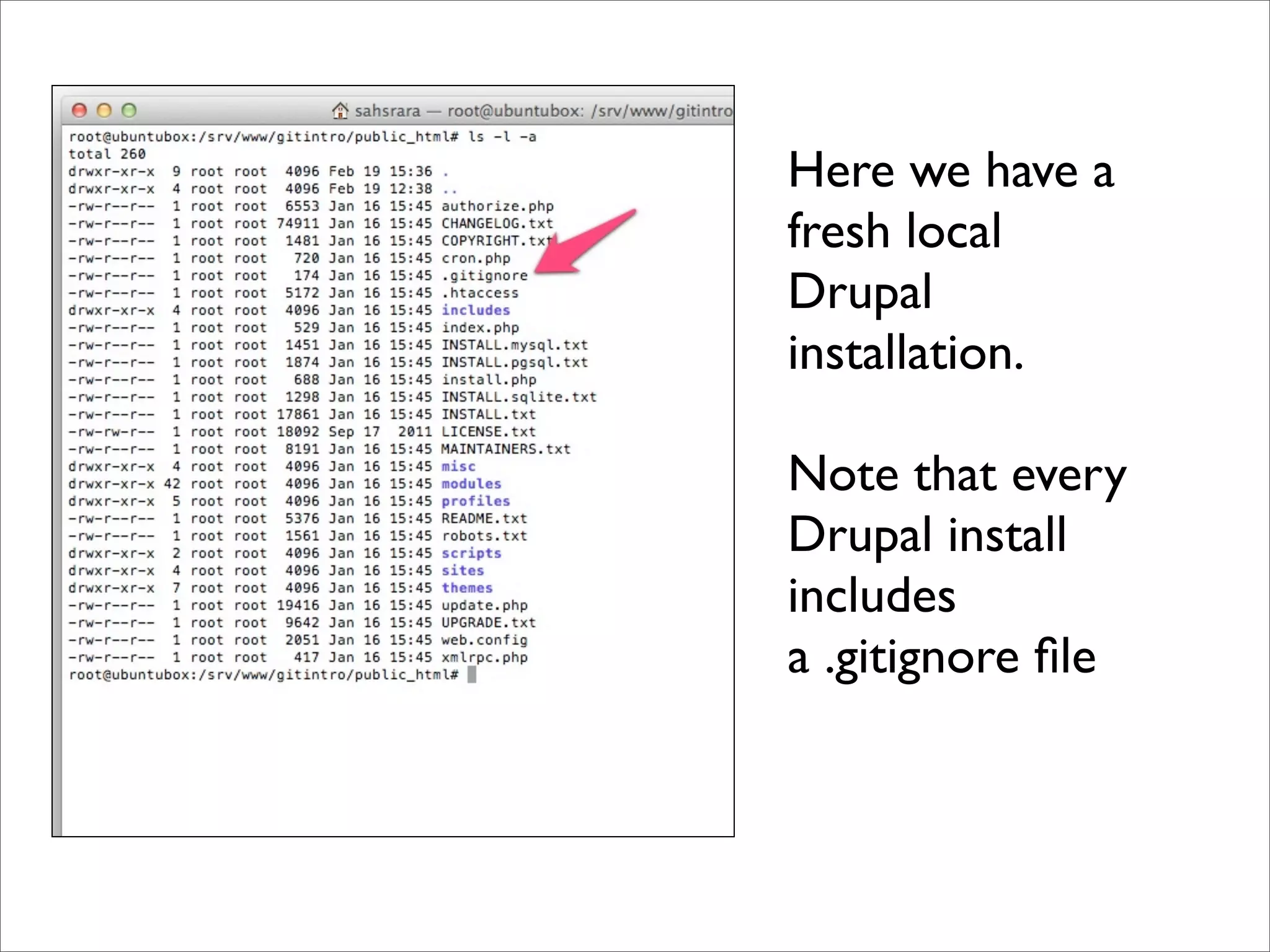This screenshot has height=952, width=1270.
Task: Click the install.php file name
Action: click(x=489, y=380)
